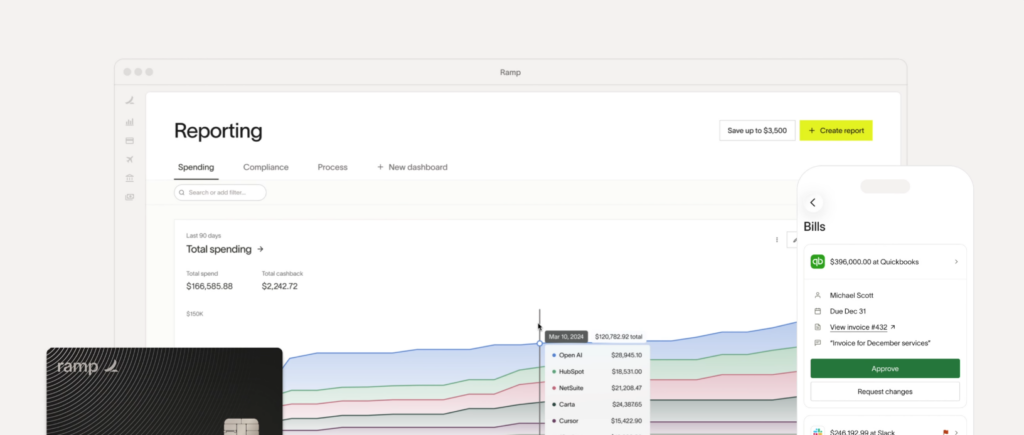This screenshot has height=435, width=1024.
Task: Click the Slack logo in Bills
Action: coord(818,432)
